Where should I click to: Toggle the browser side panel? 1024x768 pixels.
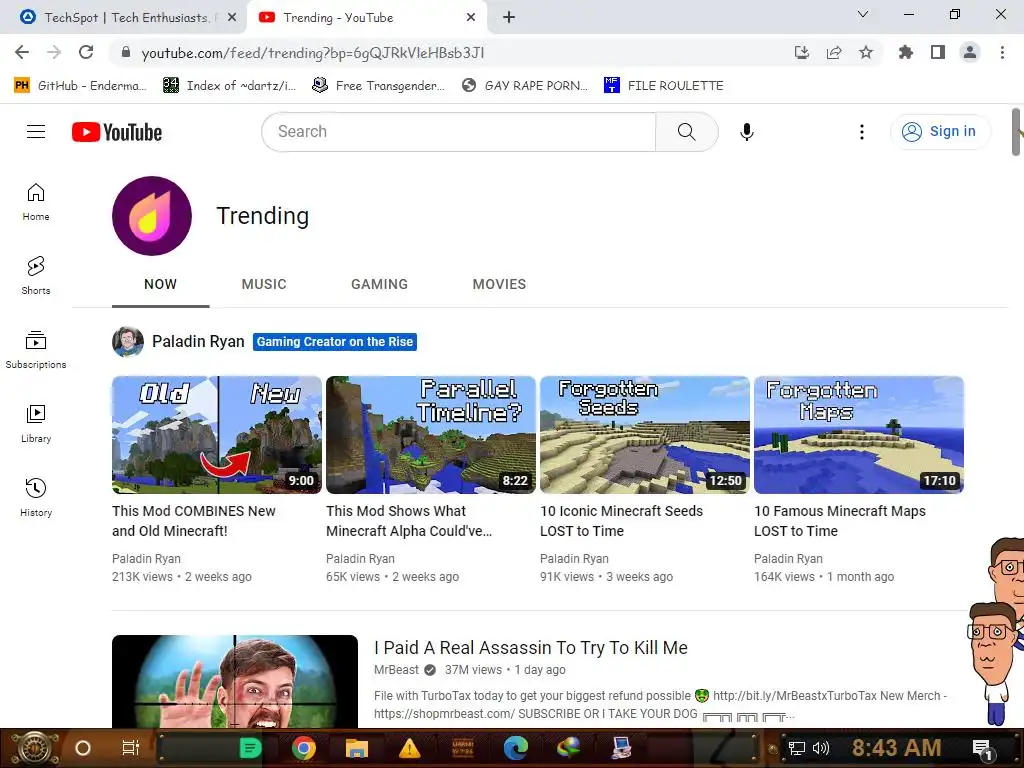[x=938, y=52]
